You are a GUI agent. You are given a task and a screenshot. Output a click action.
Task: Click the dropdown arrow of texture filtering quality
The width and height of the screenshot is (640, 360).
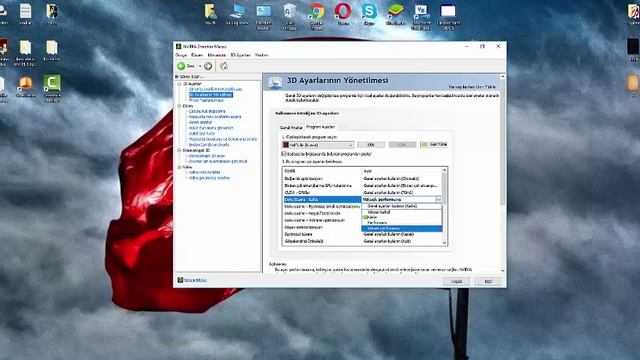(439, 200)
